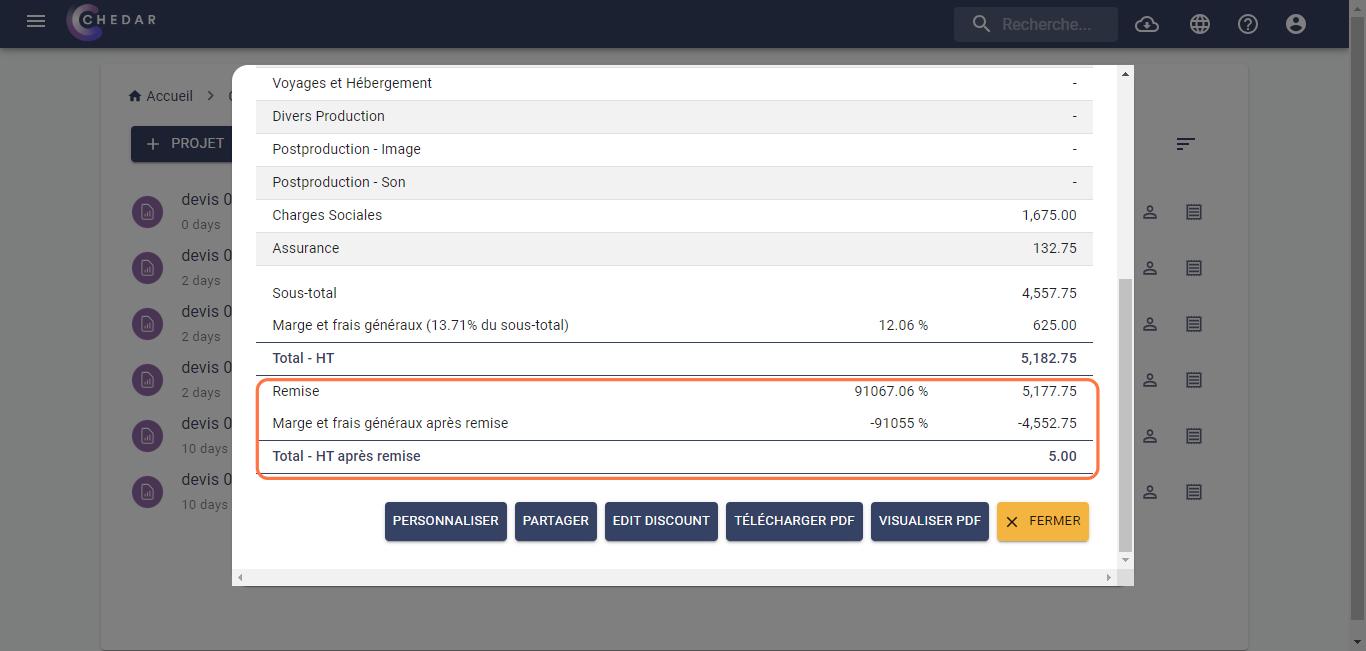The width and height of the screenshot is (1366, 651).
Task: Open the language globe menu
Action: 1200,24
